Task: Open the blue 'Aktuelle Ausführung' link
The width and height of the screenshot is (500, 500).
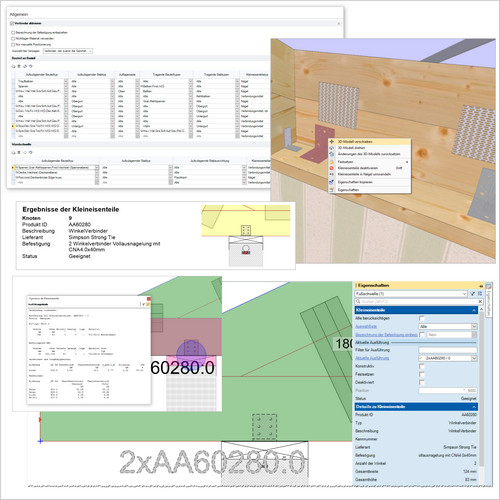Action: pos(372,358)
